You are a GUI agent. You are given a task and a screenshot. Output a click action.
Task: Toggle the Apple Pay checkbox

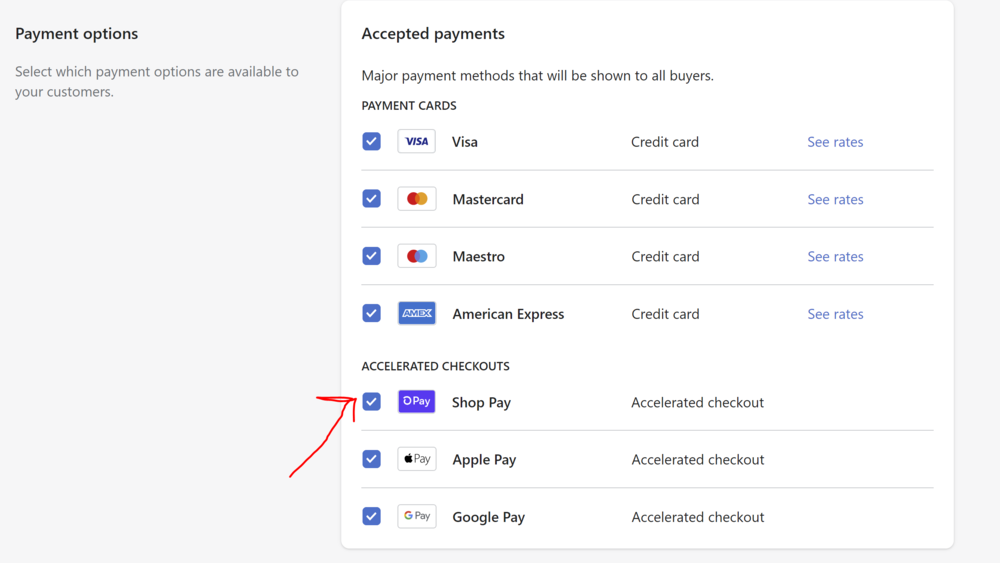click(x=371, y=459)
